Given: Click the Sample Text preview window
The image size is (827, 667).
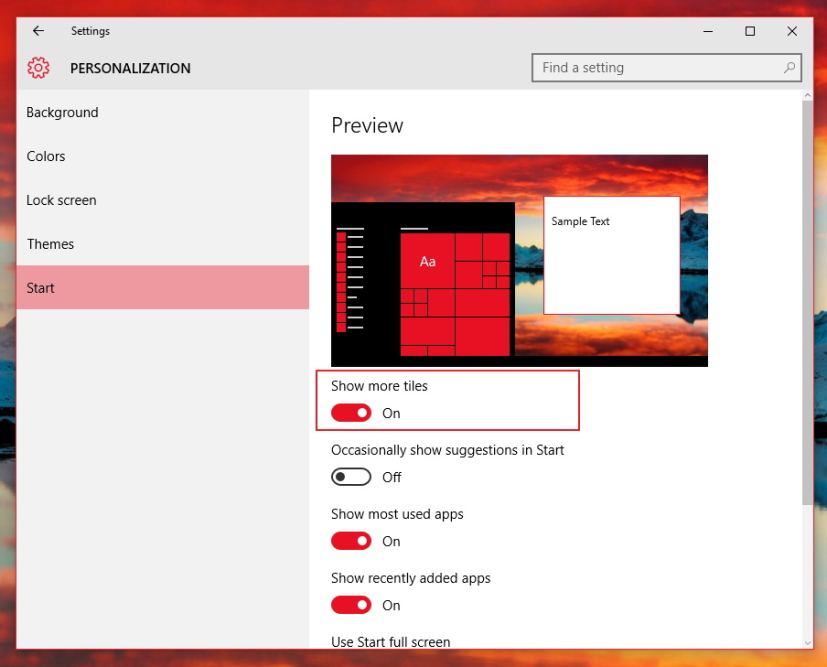Looking at the screenshot, I should 612,255.
